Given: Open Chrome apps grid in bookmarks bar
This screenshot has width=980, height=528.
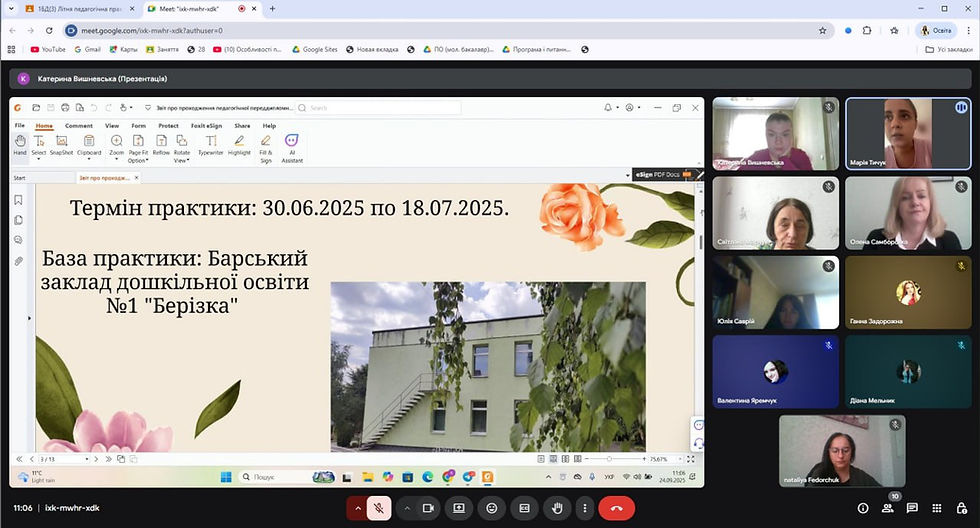Looking at the screenshot, I should click(x=11, y=49).
